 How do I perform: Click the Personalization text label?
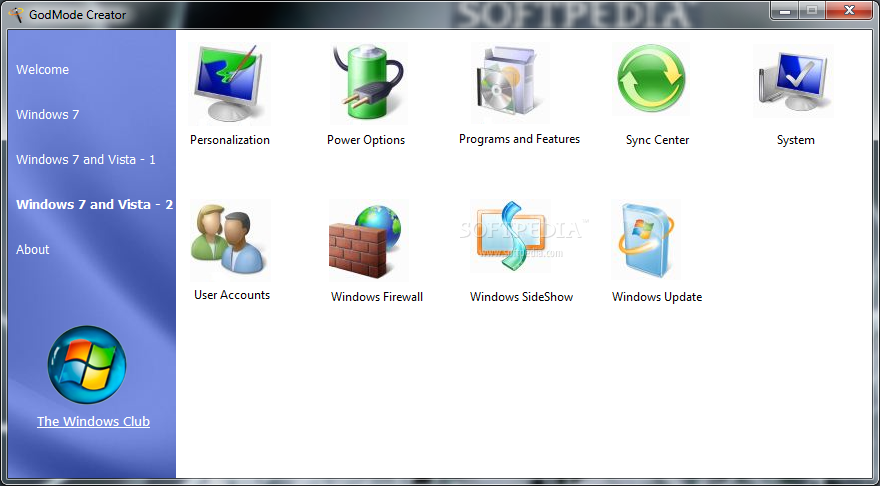[230, 140]
